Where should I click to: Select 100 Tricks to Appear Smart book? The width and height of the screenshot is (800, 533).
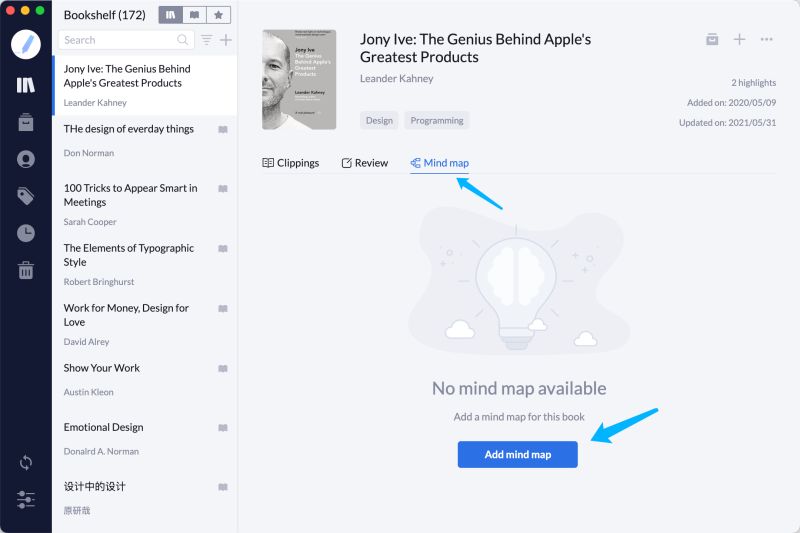(145, 205)
